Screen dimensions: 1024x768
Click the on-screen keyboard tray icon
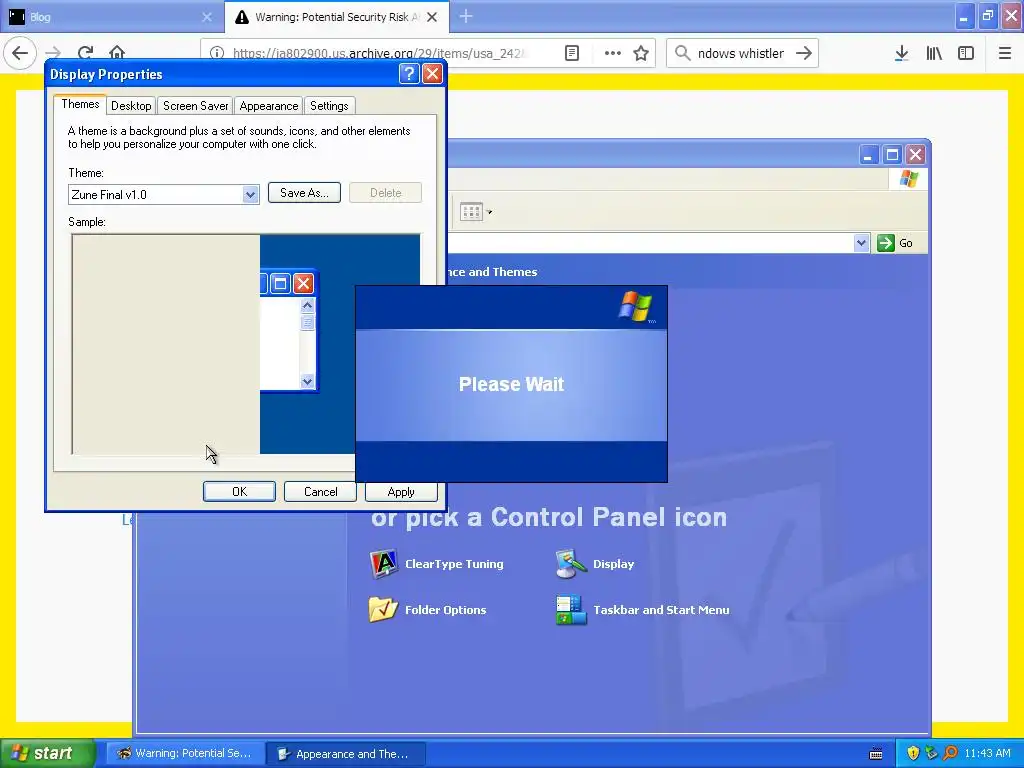pyautogui.click(x=876, y=754)
